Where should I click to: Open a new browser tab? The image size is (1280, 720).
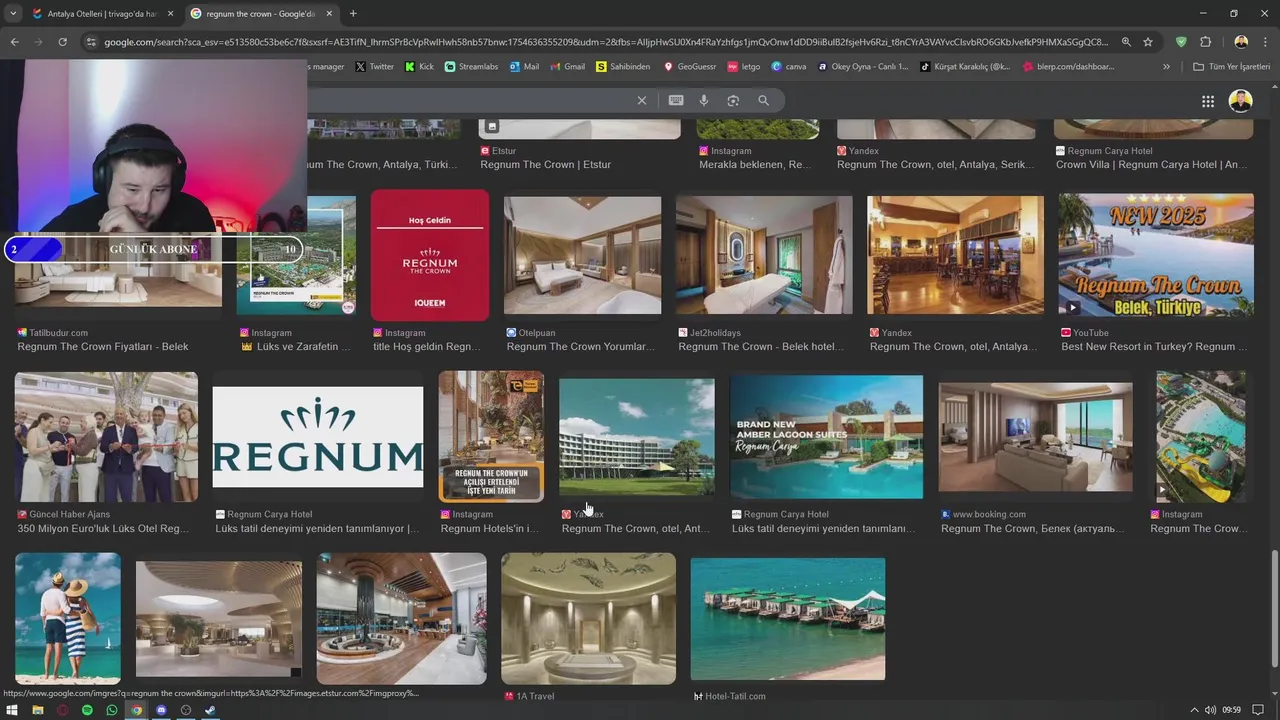(x=353, y=13)
